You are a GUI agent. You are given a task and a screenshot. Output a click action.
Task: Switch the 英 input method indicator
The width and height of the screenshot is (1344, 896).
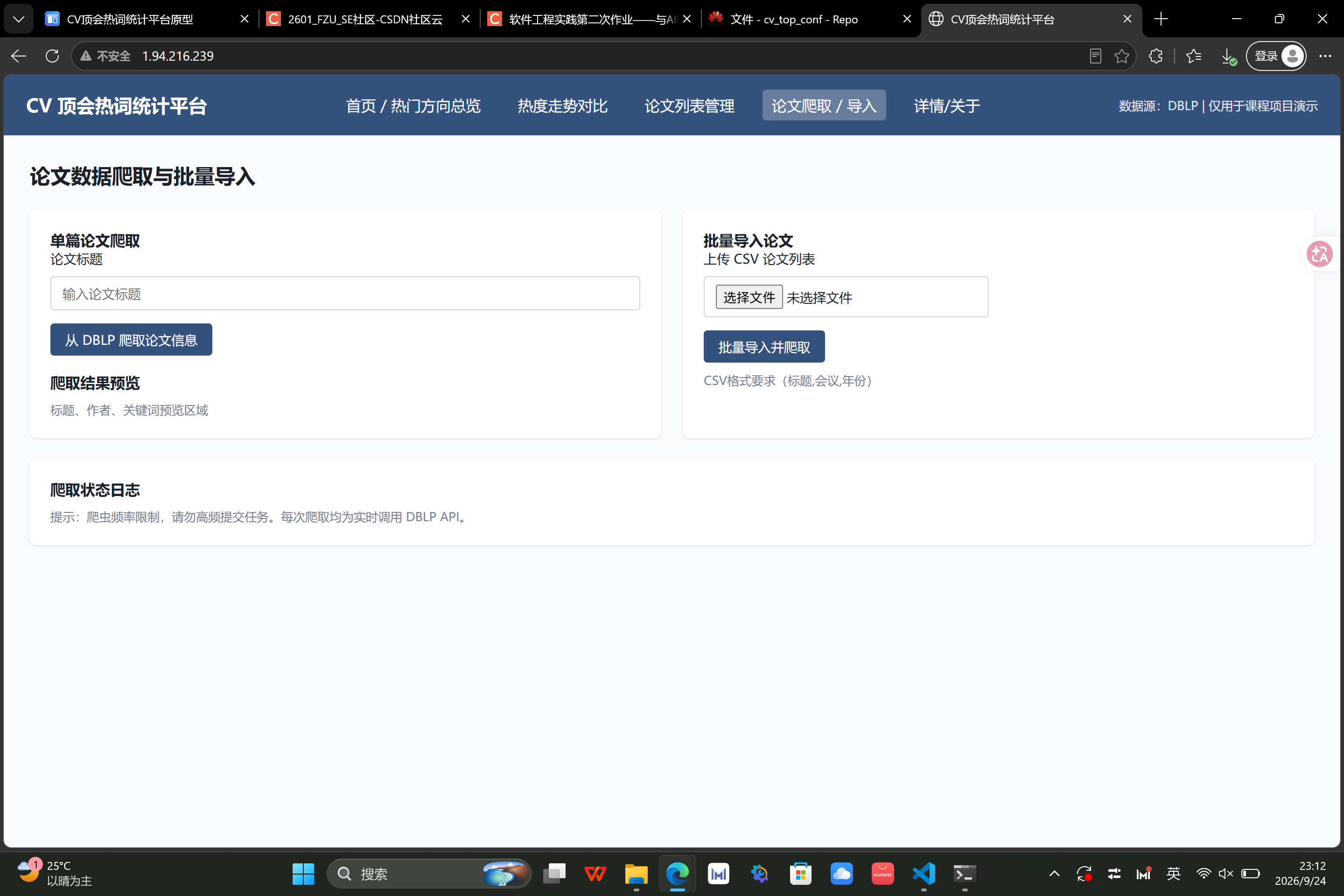pos(1173,873)
